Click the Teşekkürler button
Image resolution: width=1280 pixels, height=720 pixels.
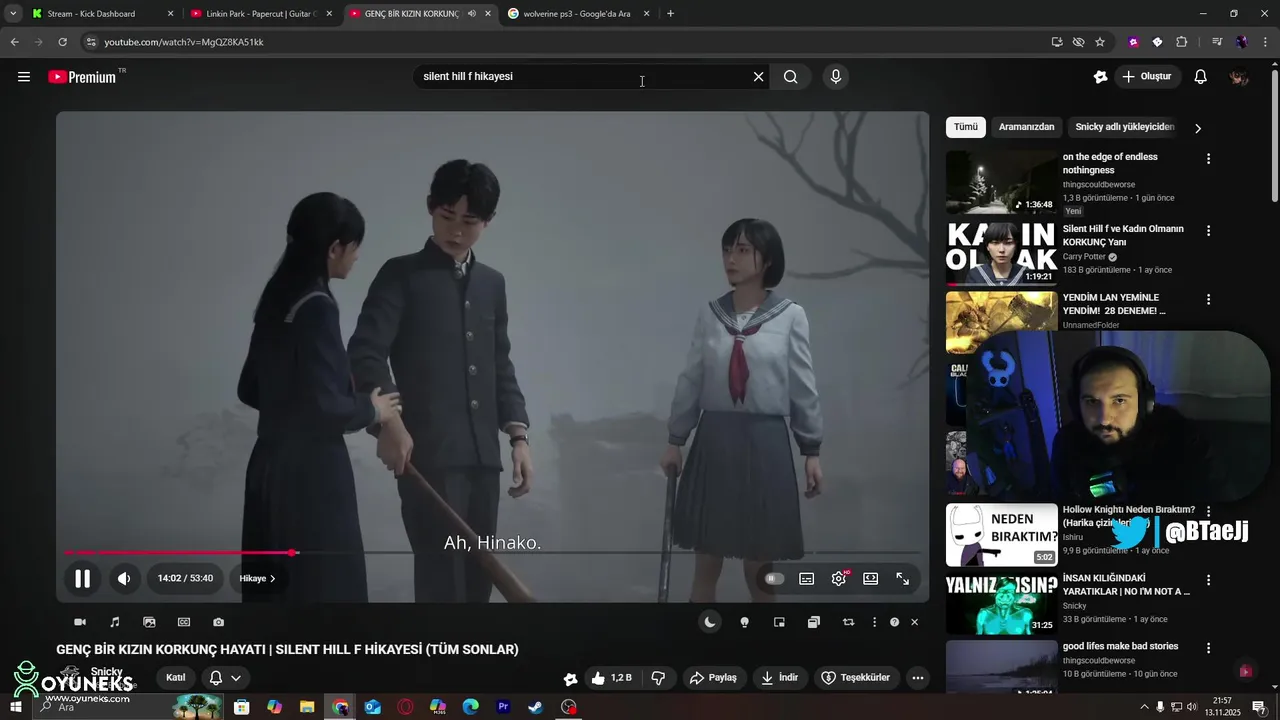[856, 678]
